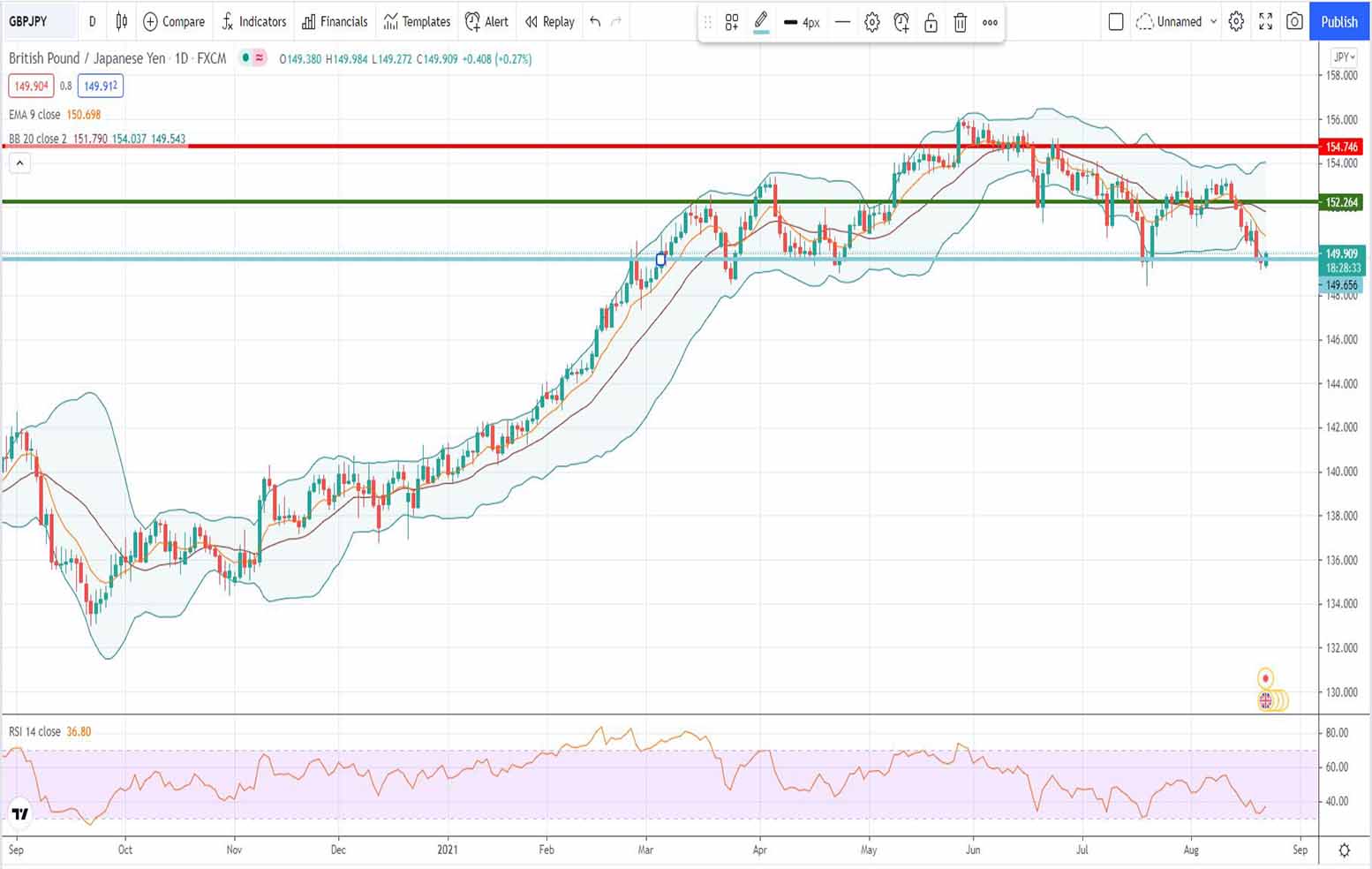This screenshot has height=869, width=1372.
Task: Change the line color with the pencil swatch
Action: tap(761, 22)
